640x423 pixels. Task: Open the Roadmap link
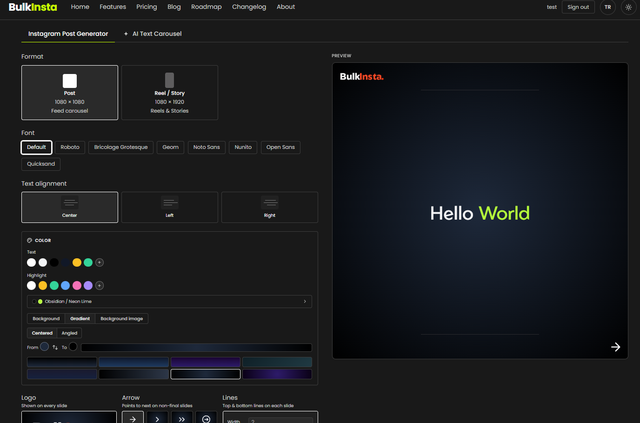pos(206,7)
